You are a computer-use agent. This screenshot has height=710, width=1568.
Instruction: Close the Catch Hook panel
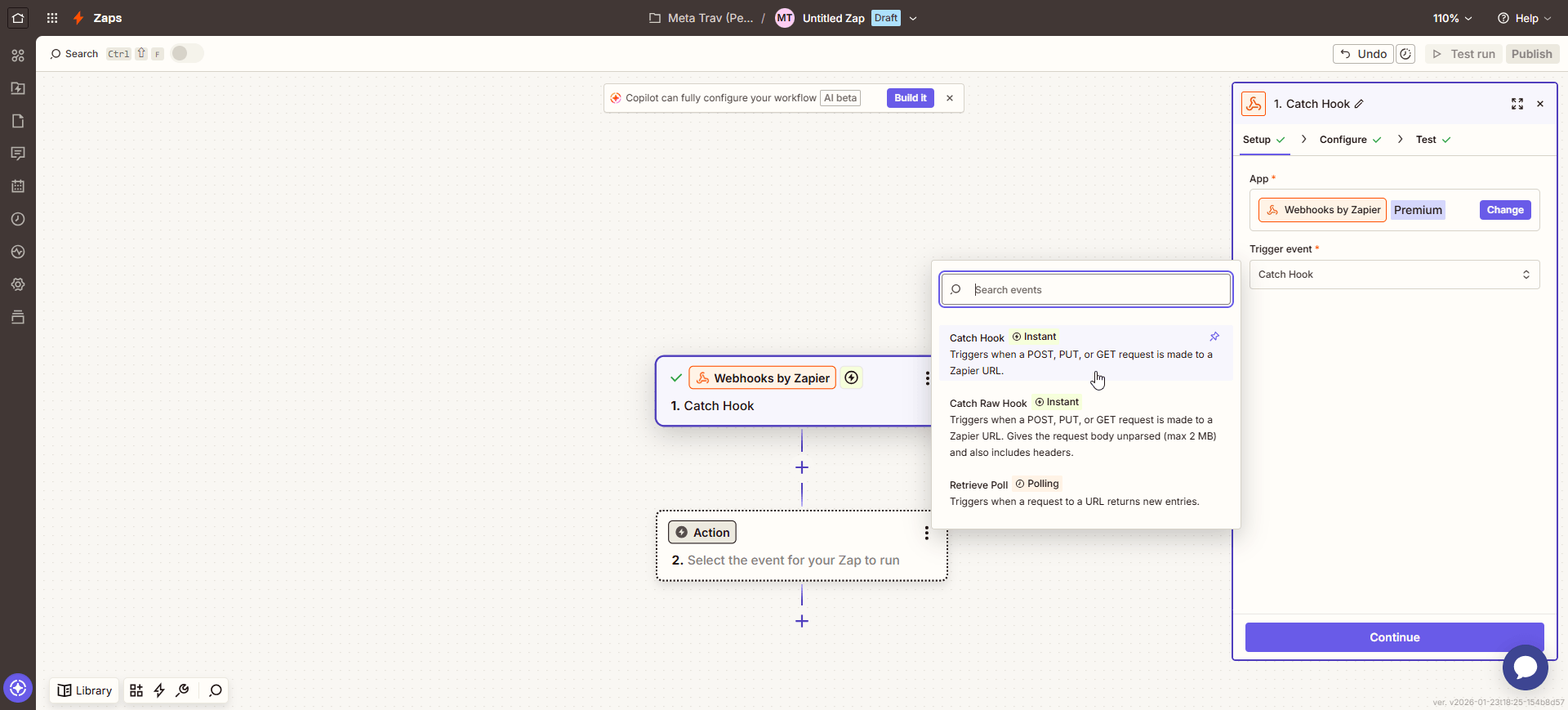(1540, 104)
